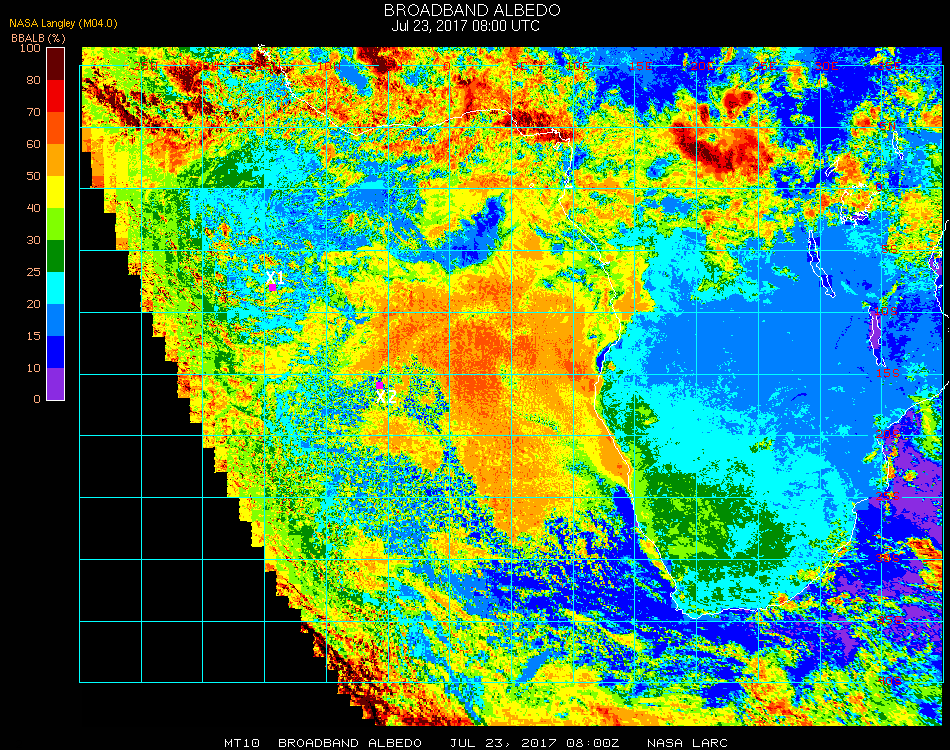This screenshot has width=950, height=750.
Task: Click the 100 value on legend scale
Action: 30,48
